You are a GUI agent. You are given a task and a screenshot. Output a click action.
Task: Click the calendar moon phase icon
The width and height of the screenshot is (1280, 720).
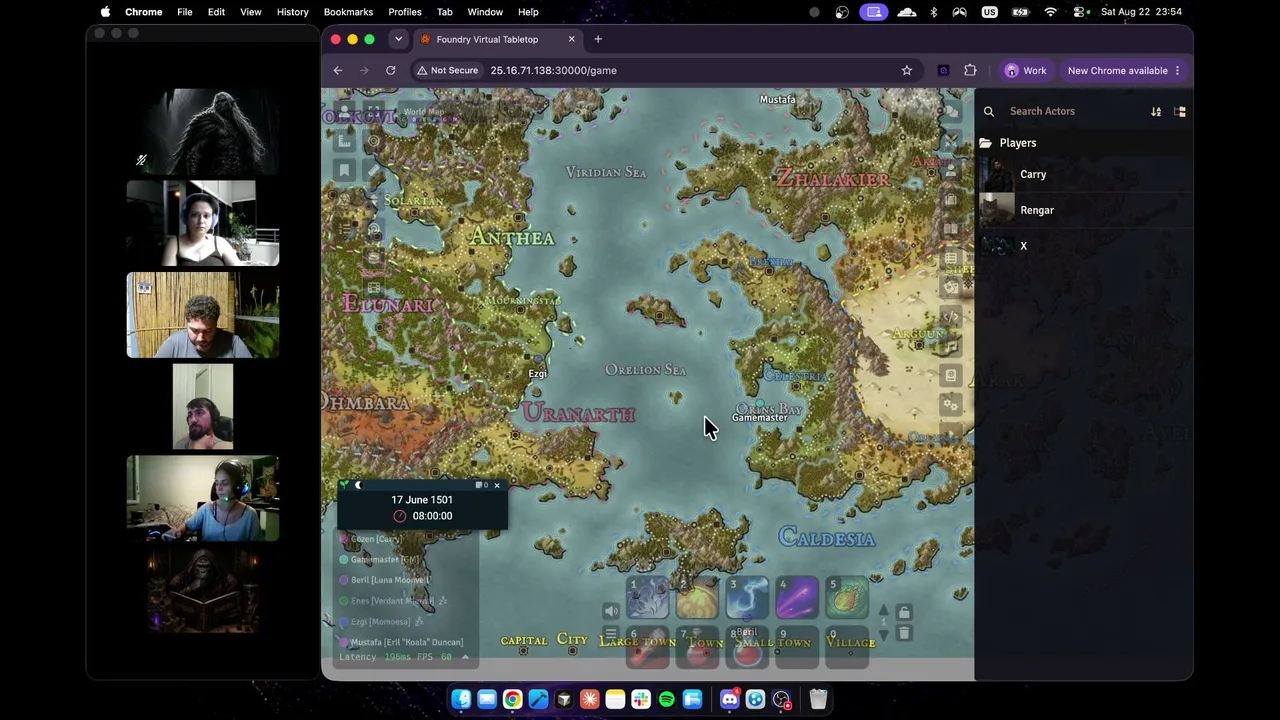click(358, 485)
